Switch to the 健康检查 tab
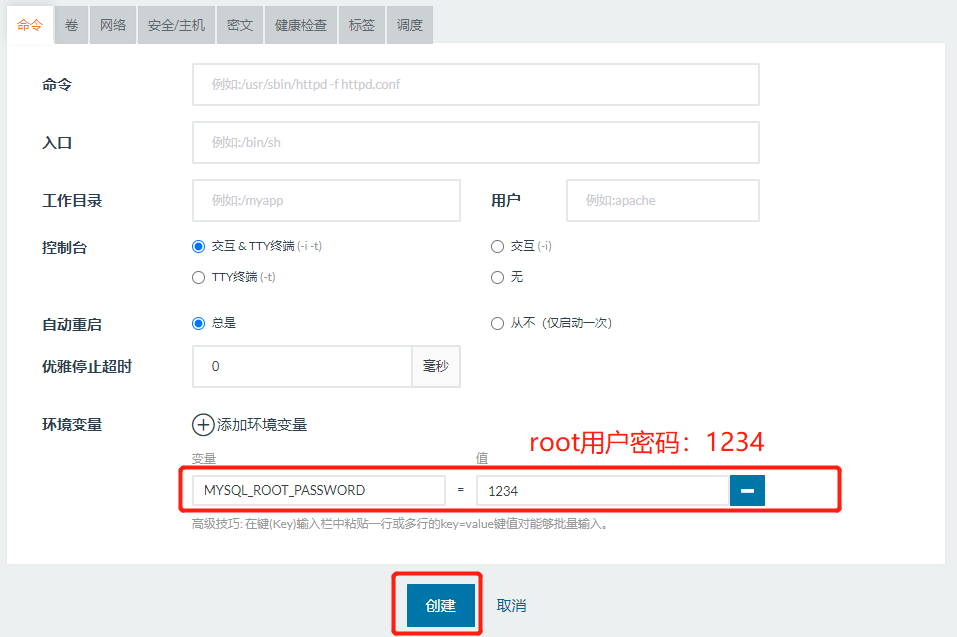Viewport: 957px width, 637px height. pyautogui.click(x=300, y=25)
